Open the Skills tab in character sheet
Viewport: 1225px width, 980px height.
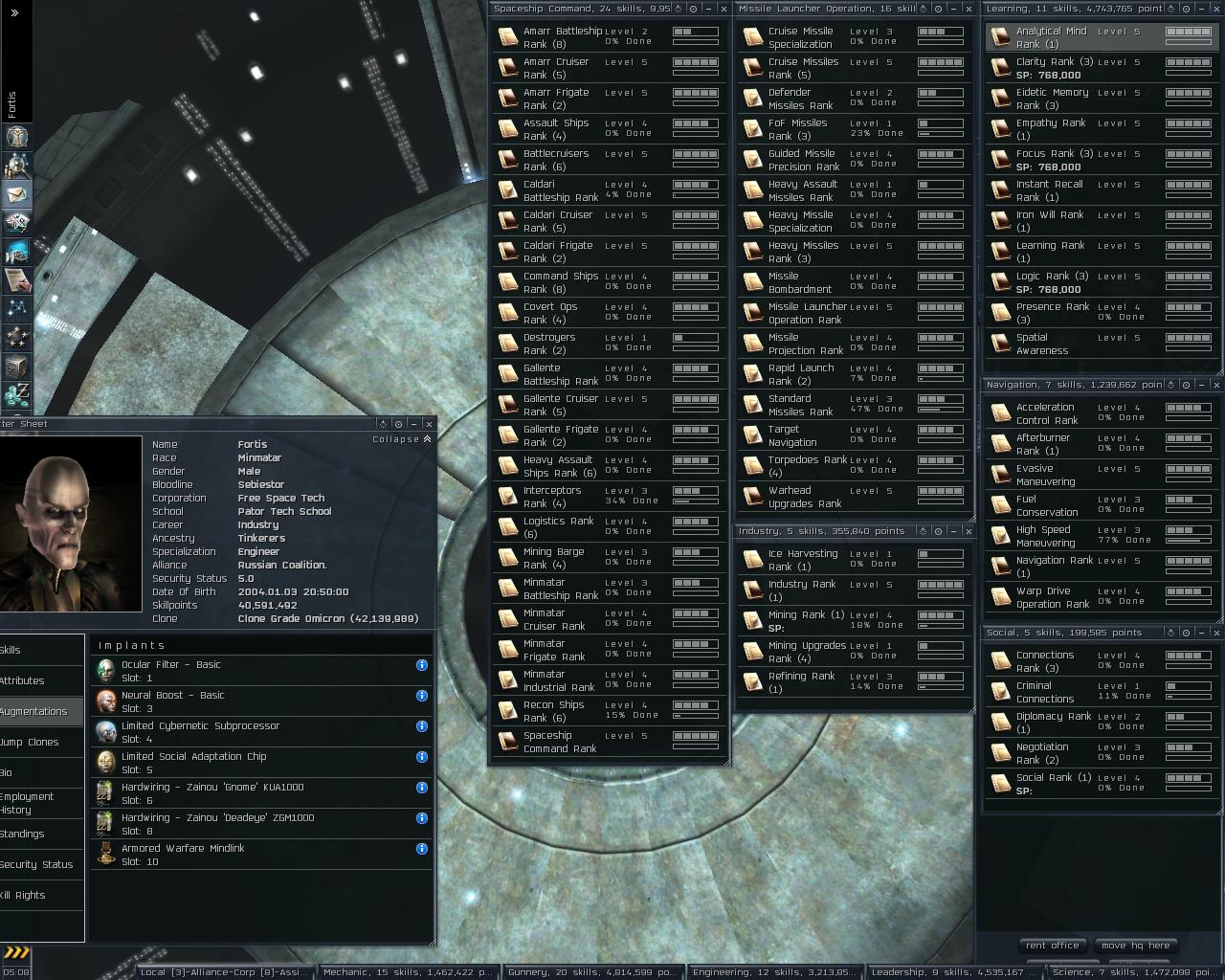pyautogui.click(x=42, y=650)
